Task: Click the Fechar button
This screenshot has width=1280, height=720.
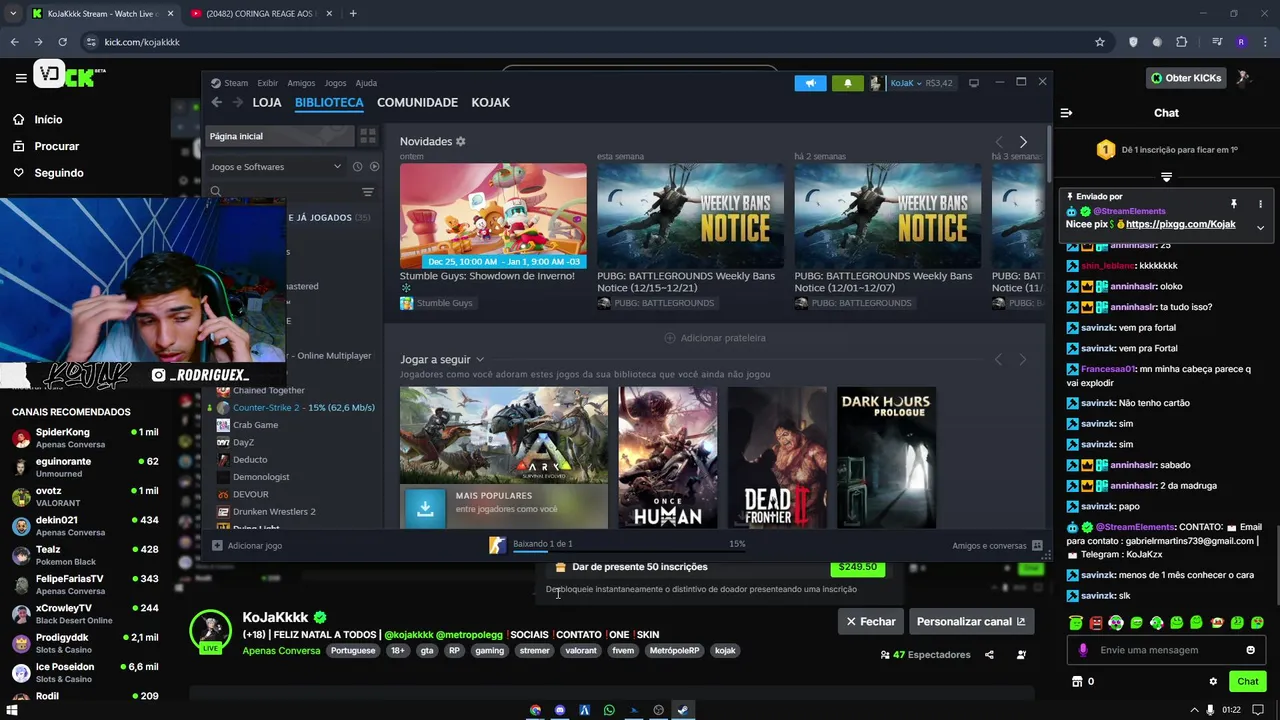Action: (x=870, y=621)
